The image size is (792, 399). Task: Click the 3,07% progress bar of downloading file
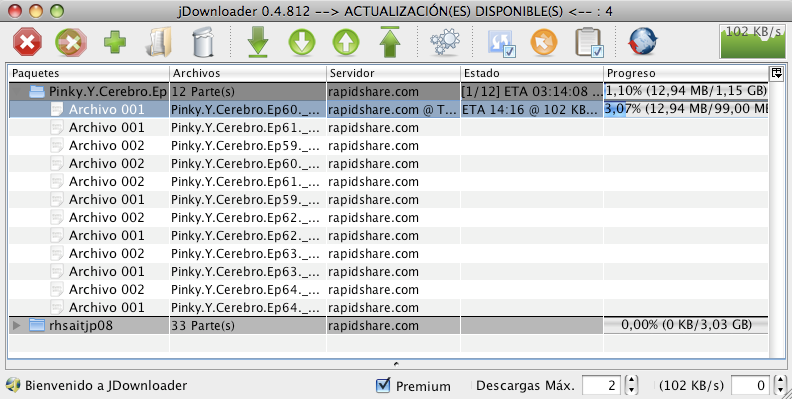coord(686,109)
